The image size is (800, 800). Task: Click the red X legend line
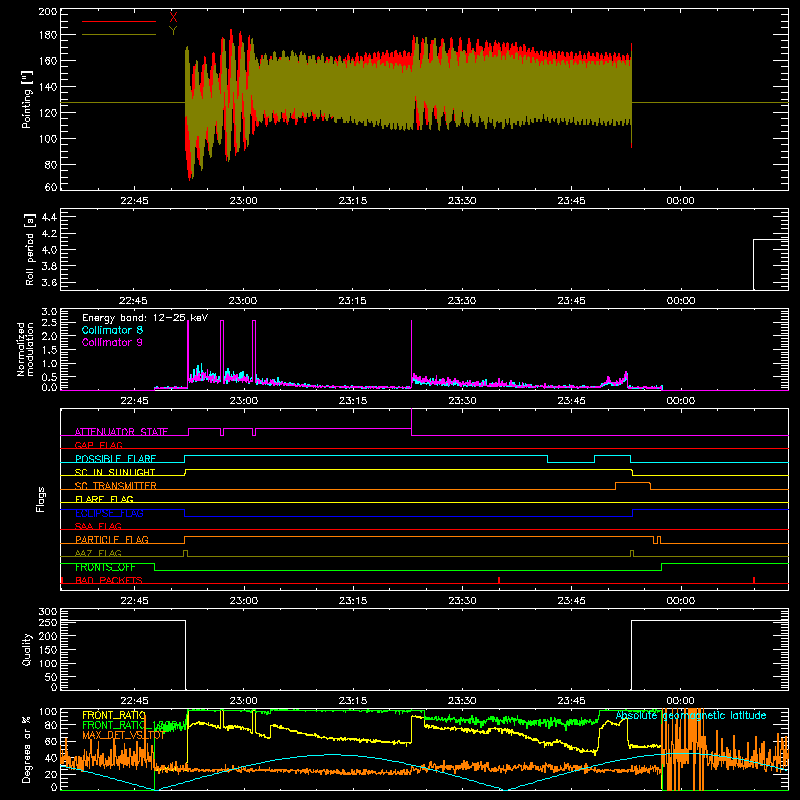pyautogui.click(x=119, y=21)
